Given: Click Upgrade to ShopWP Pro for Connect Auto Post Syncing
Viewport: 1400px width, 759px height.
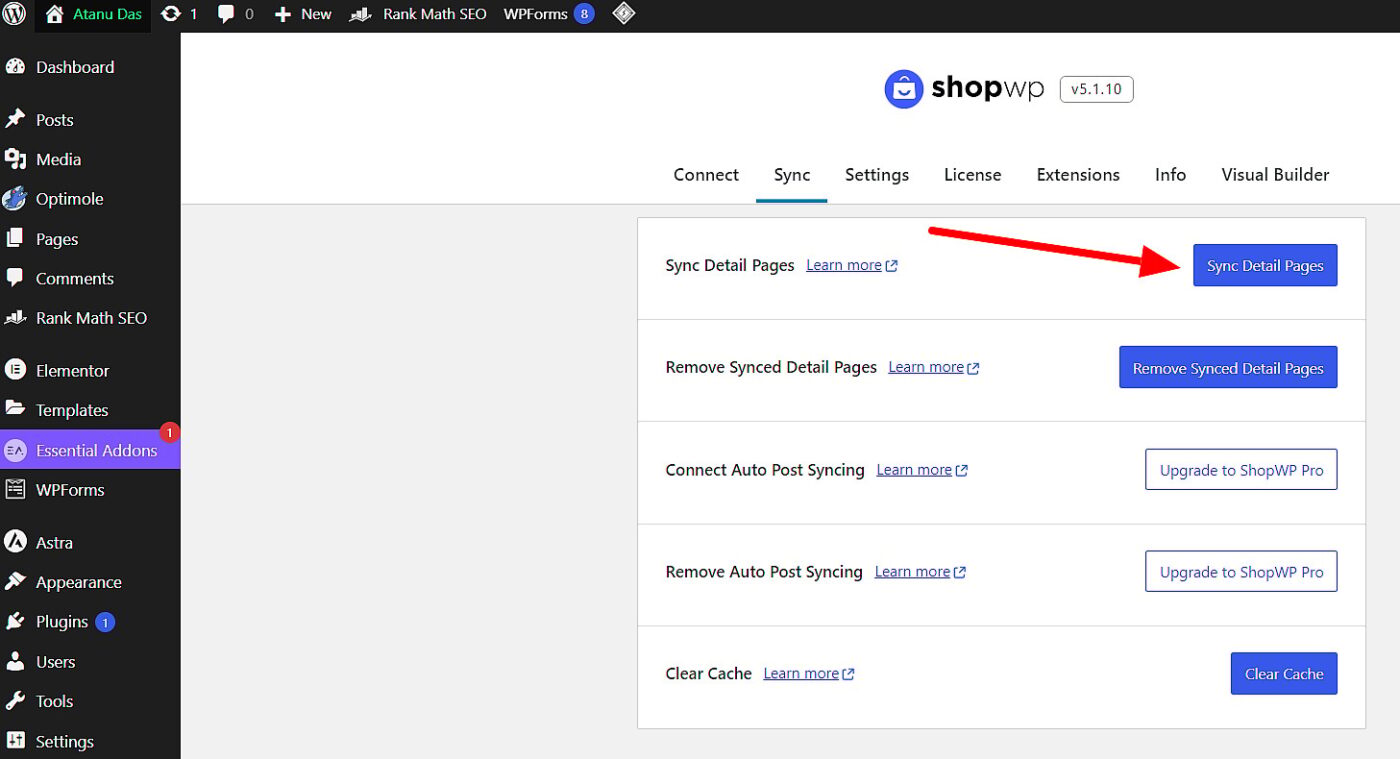Looking at the screenshot, I should pos(1241,469).
